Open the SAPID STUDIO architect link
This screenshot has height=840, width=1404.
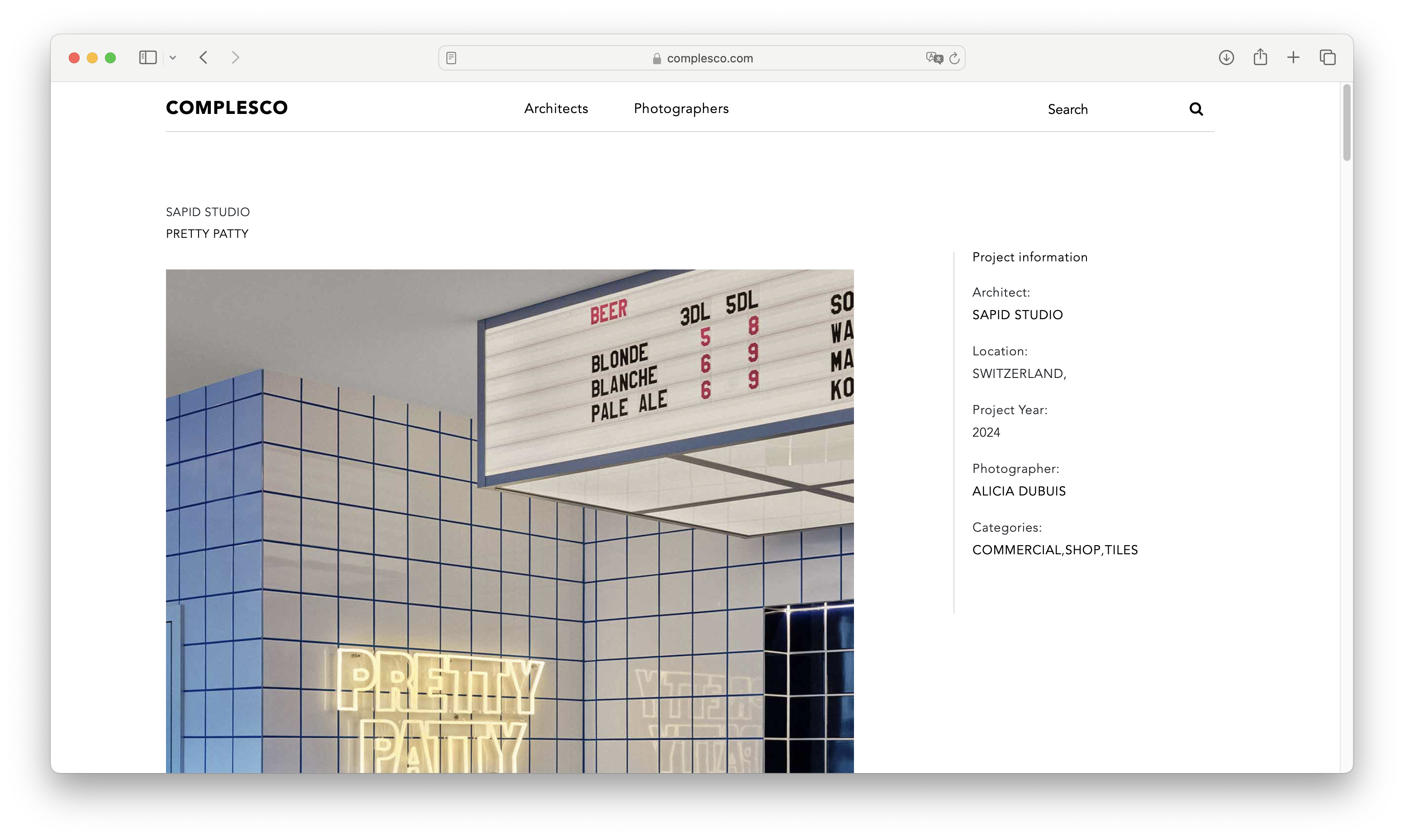point(1017,315)
